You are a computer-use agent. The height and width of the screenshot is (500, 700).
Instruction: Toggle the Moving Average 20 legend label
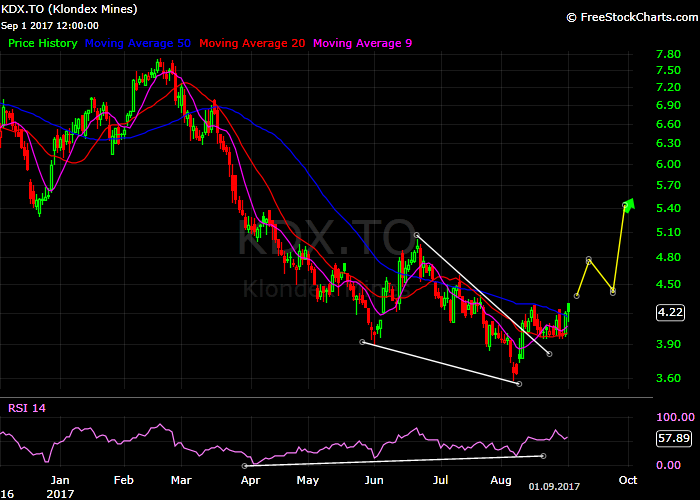pos(254,44)
